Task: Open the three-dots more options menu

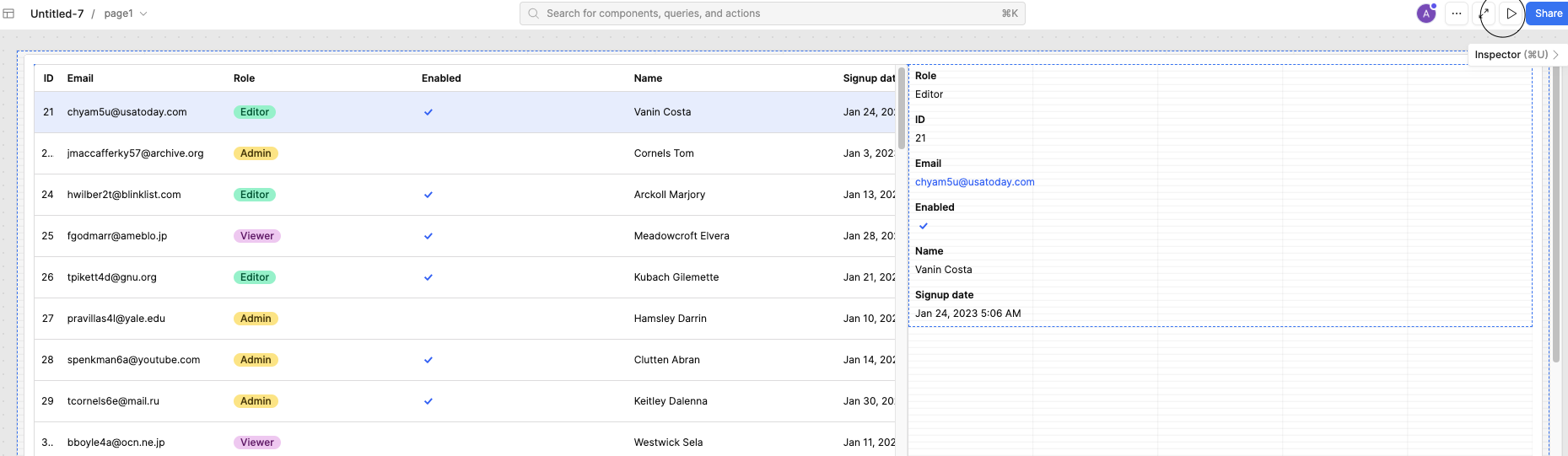Action: click(x=1457, y=13)
